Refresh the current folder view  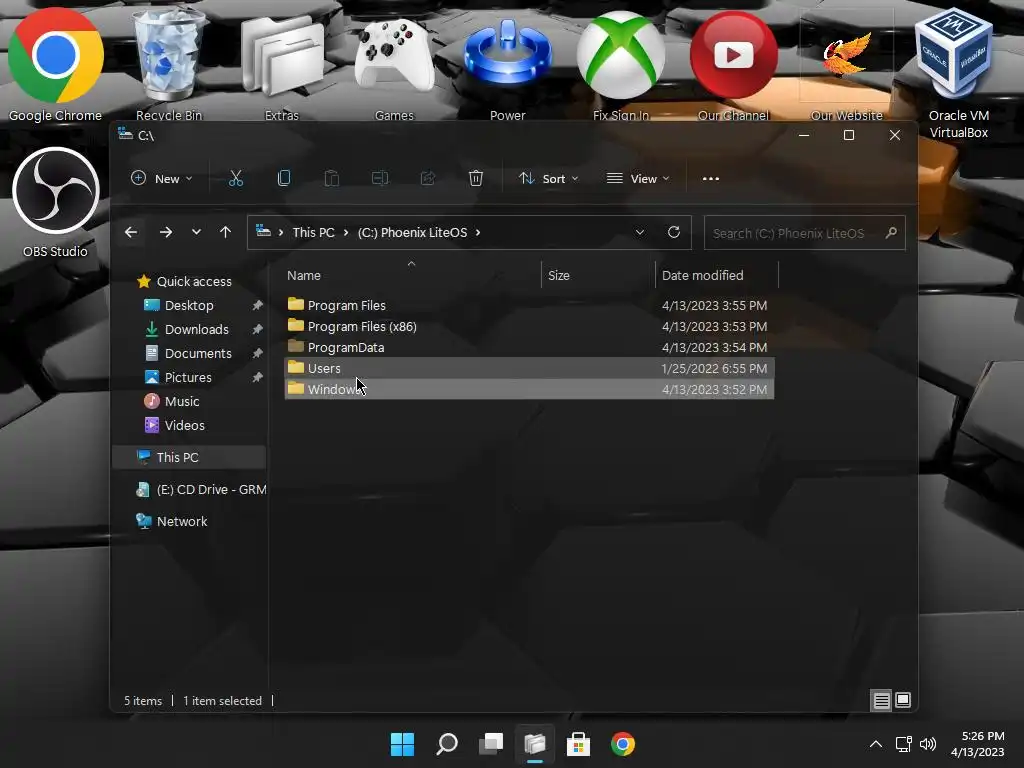point(674,232)
